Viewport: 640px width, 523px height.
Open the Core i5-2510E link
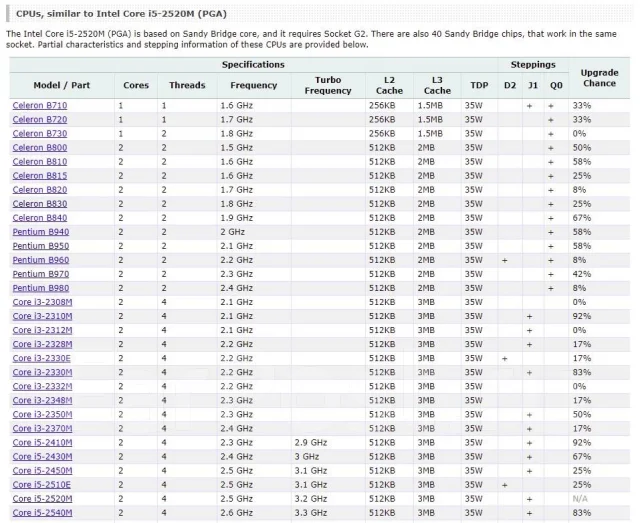pyautogui.click(x=42, y=485)
